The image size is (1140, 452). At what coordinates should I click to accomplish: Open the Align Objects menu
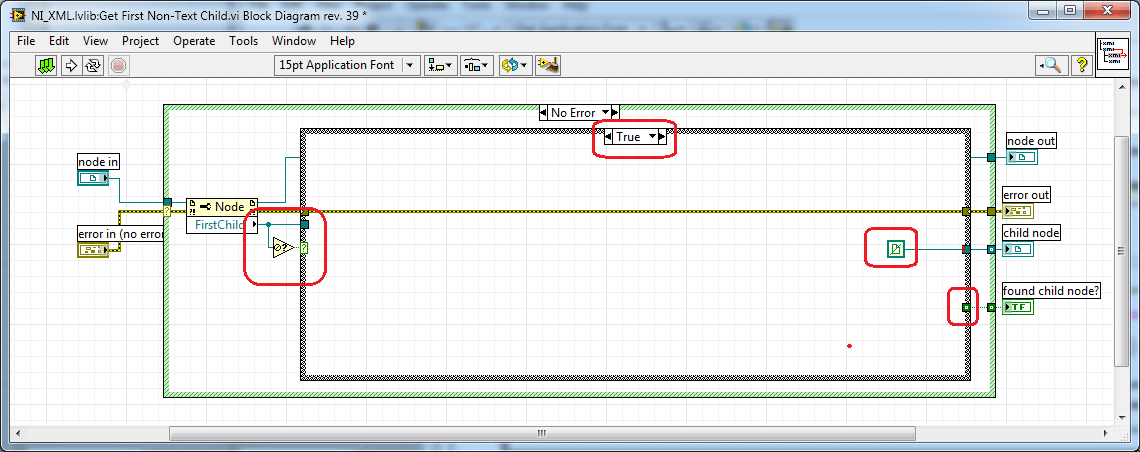pyautogui.click(x=441, y=65)
